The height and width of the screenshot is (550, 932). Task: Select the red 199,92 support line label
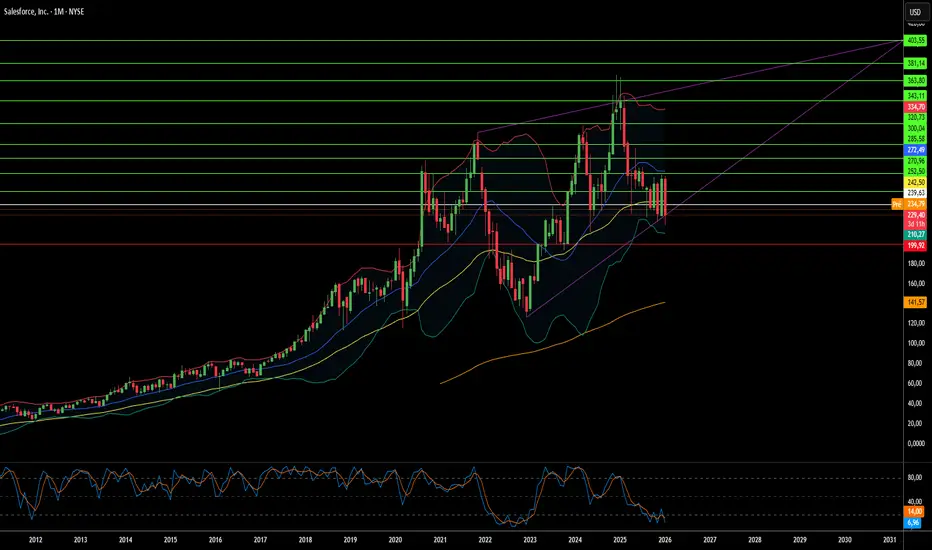(x=915, y=246)
